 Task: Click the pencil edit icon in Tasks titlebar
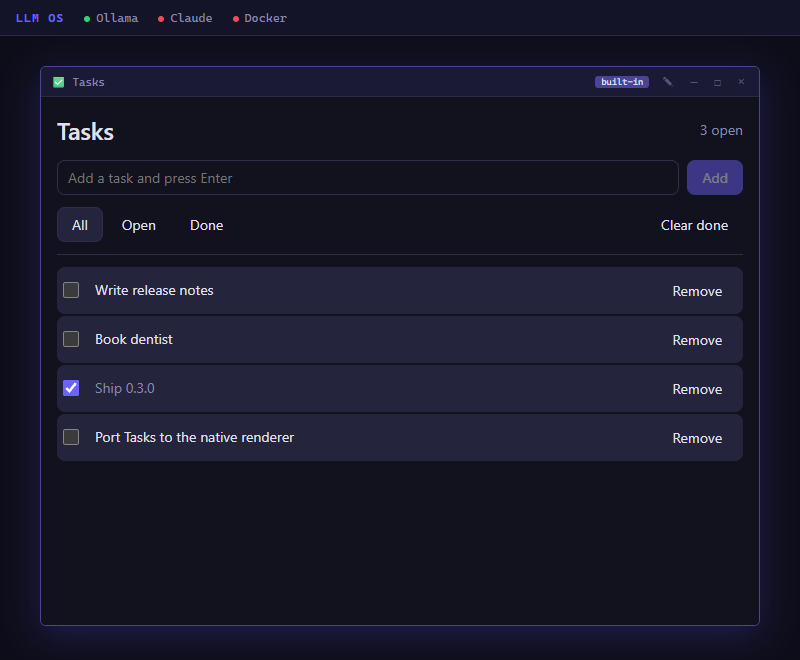pos(667,82)
